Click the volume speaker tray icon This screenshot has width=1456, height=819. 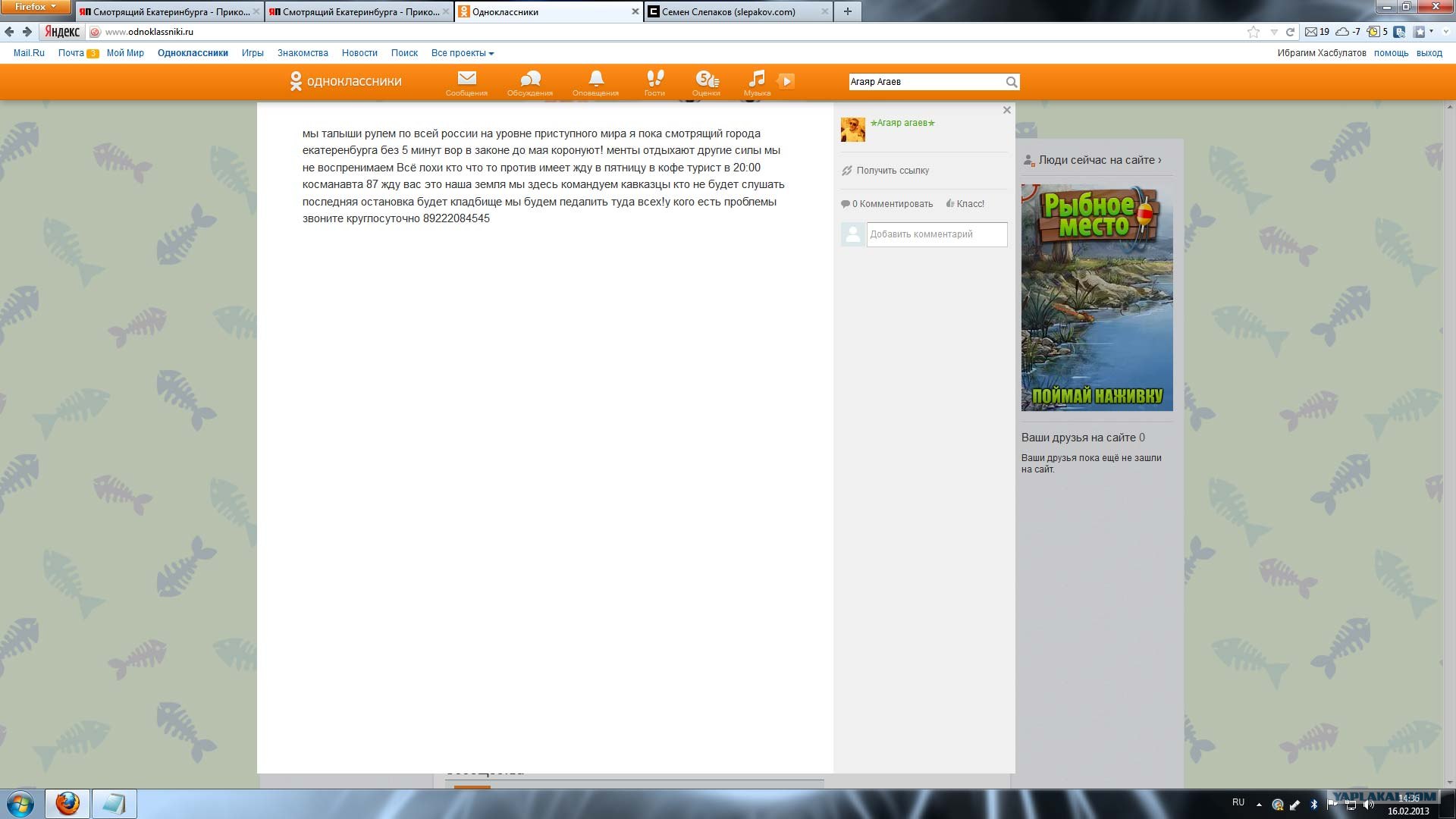[x=1369, y=805]
